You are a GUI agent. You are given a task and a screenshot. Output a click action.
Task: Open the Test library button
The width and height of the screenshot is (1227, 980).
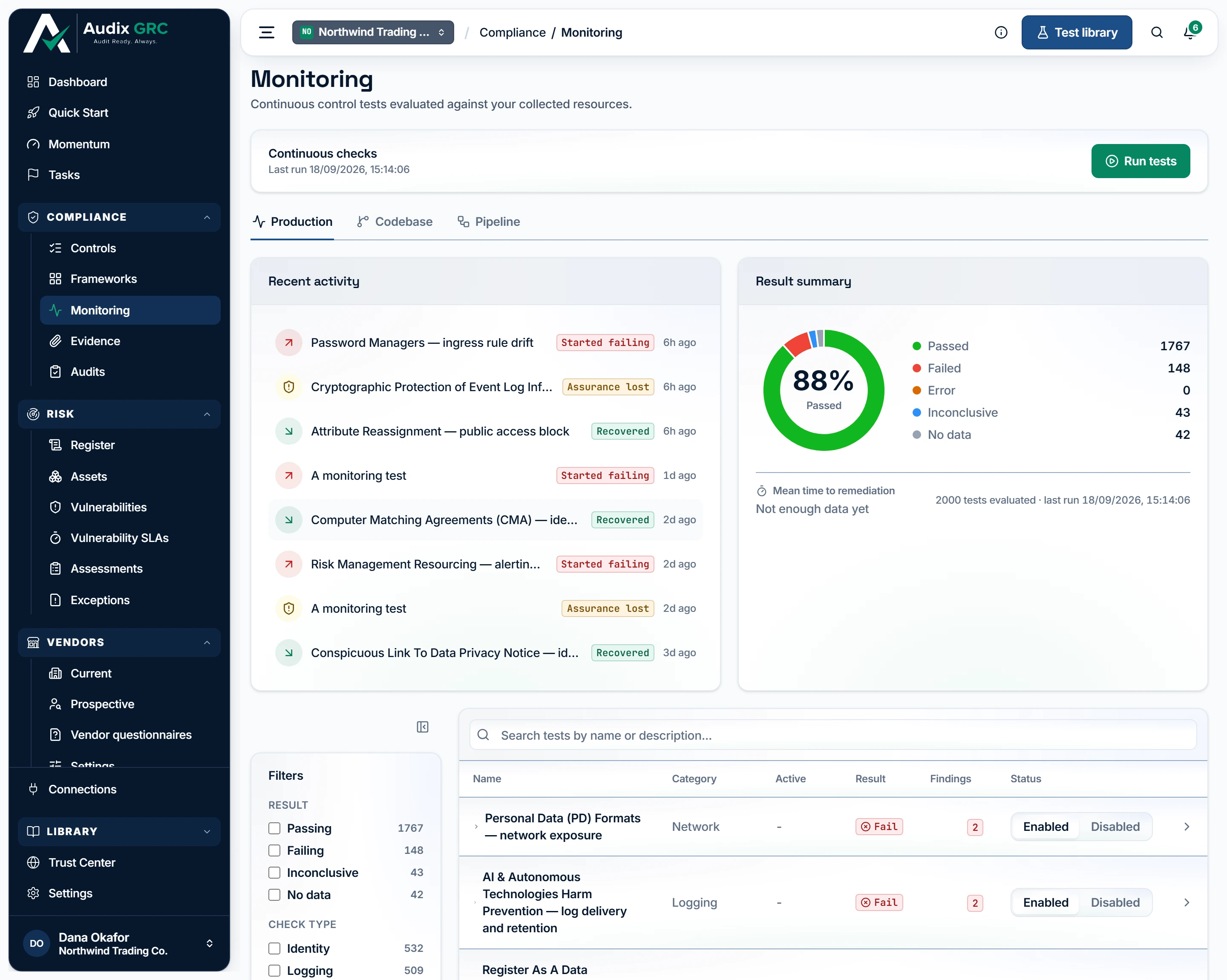click(x=1076, y=32)
